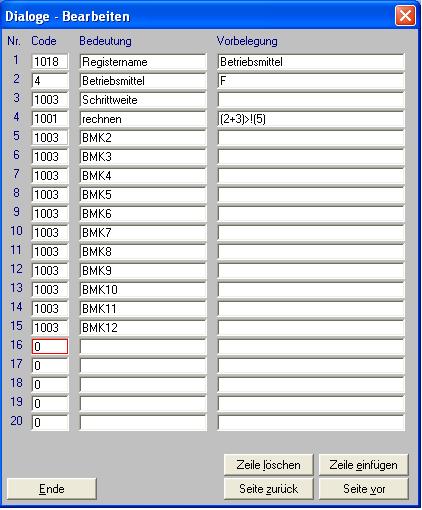Close the Dialoge - Bearbeiten window

point(405,15)
